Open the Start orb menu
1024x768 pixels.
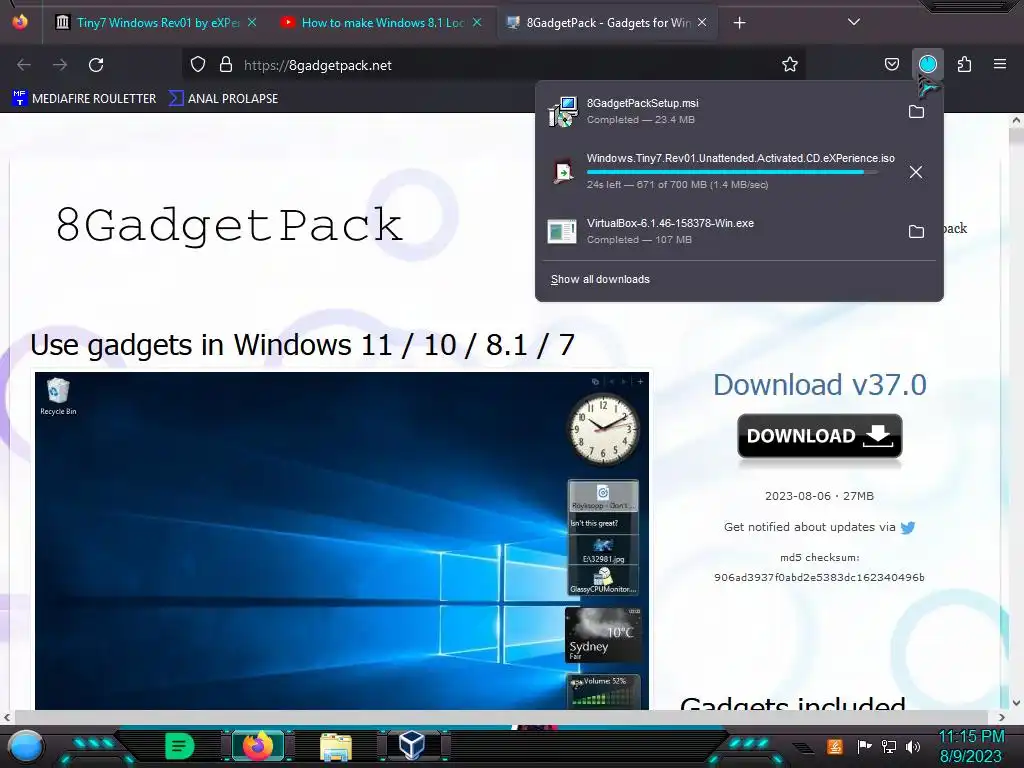[25, 746]
